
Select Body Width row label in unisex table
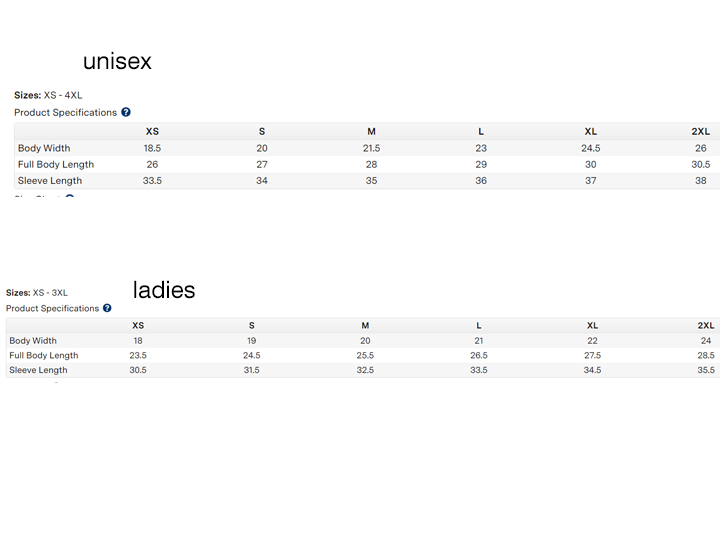click(44, 148)
